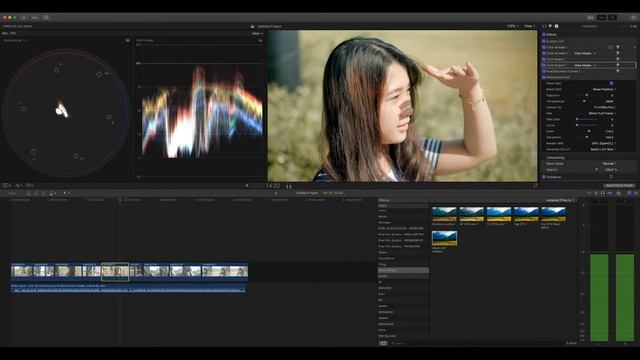The image size is (640, 360).
Task: Open timeline tool selector dropdown arrow
Action: tap(68, 193)
